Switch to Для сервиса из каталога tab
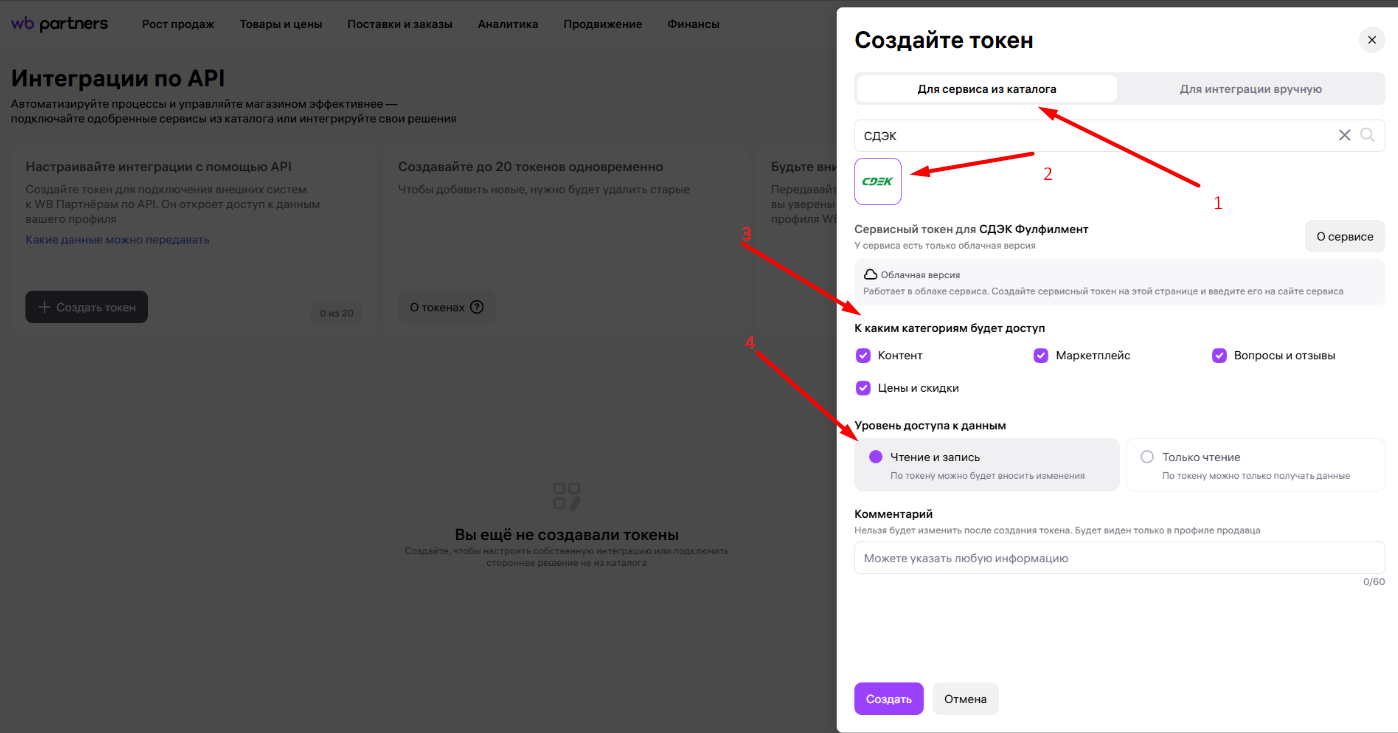1398x733 pixels. (x=986, y=89)
